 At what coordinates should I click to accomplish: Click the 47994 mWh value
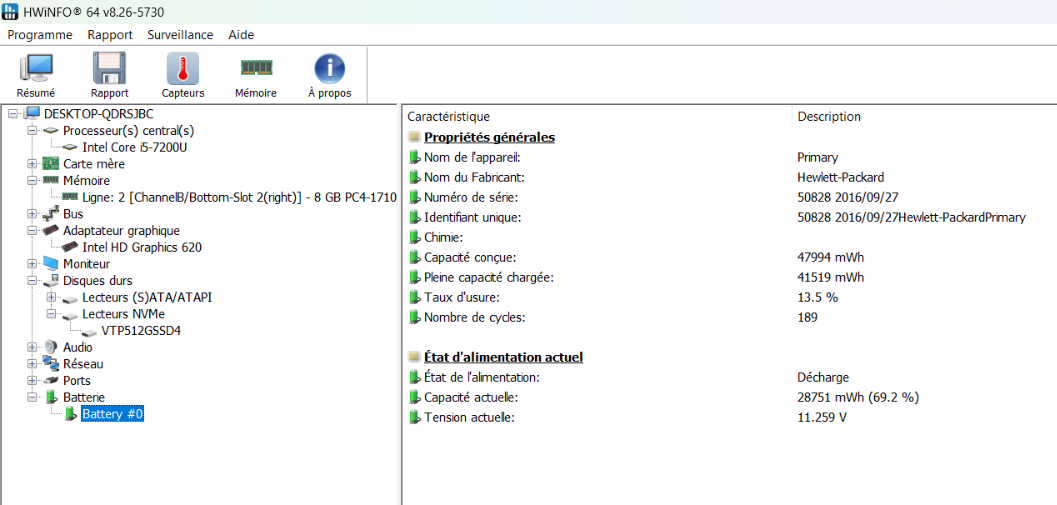830,258
